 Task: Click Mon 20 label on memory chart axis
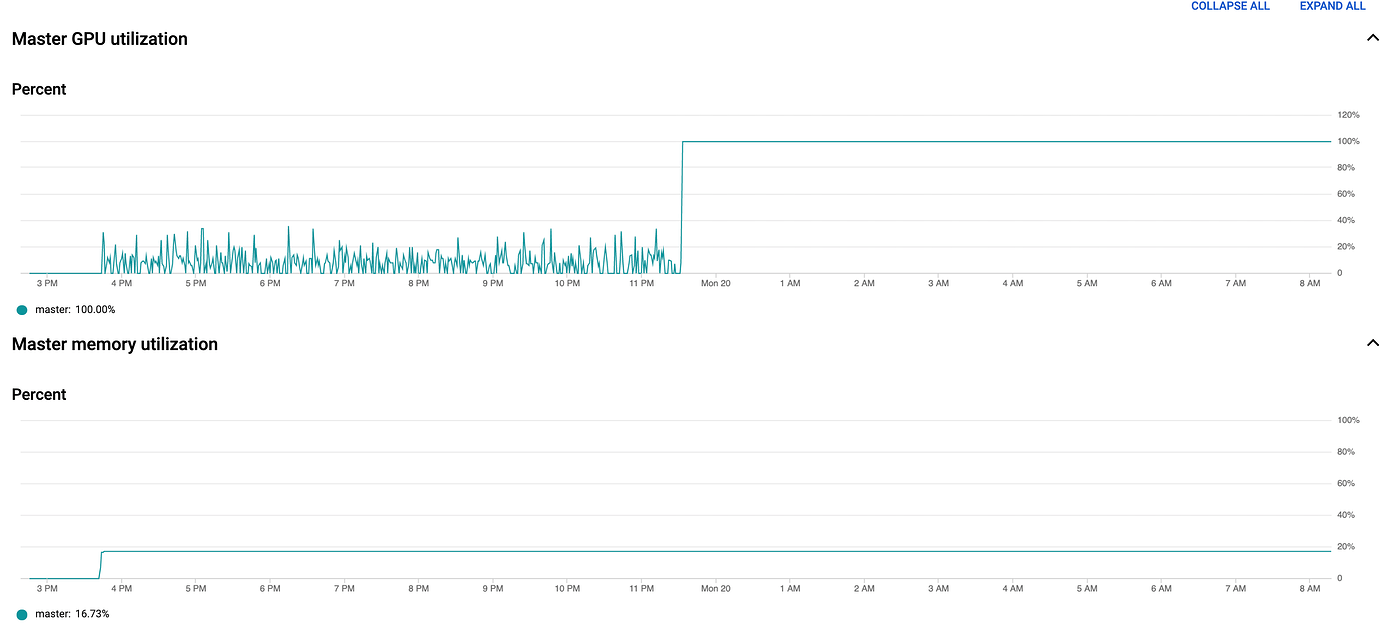click(716, 589)
